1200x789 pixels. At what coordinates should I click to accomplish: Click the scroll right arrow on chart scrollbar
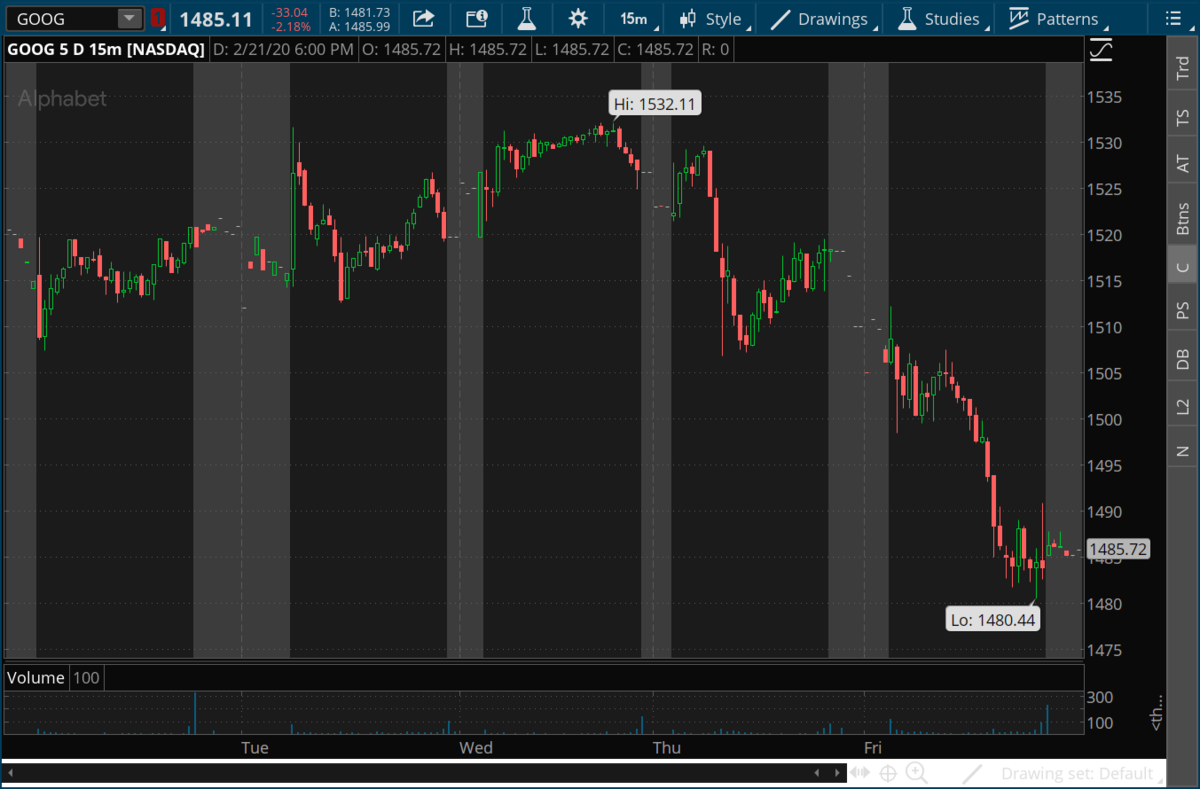click(838, 773)
